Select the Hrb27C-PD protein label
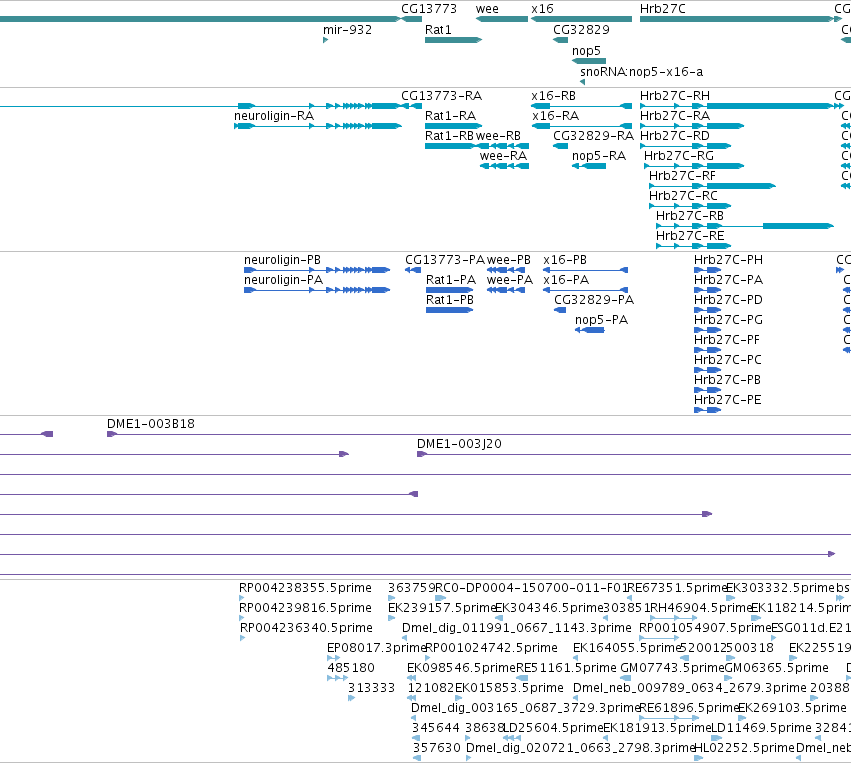 click(728, 300)
